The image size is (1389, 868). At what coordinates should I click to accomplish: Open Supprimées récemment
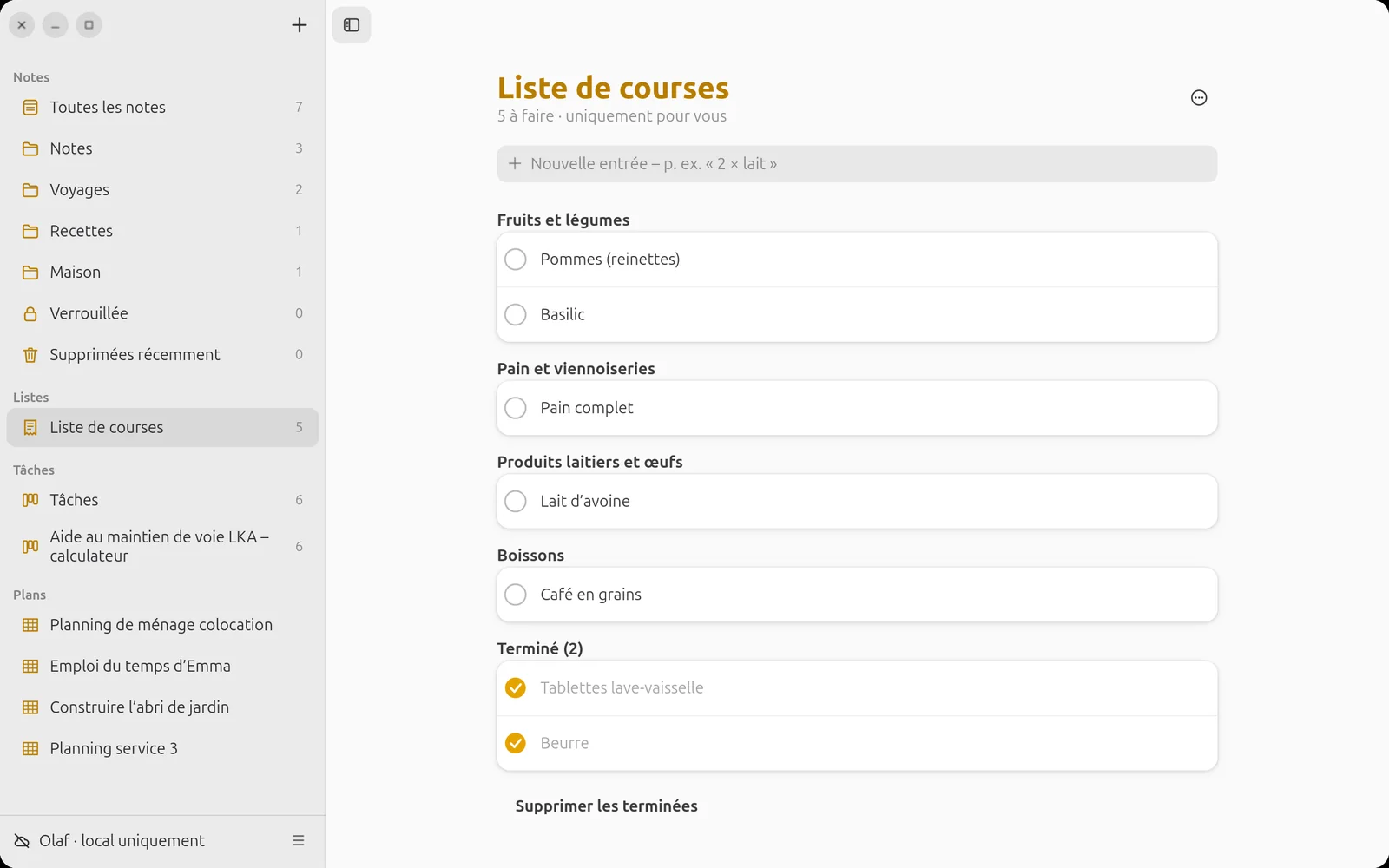click(x=162, y=355)
